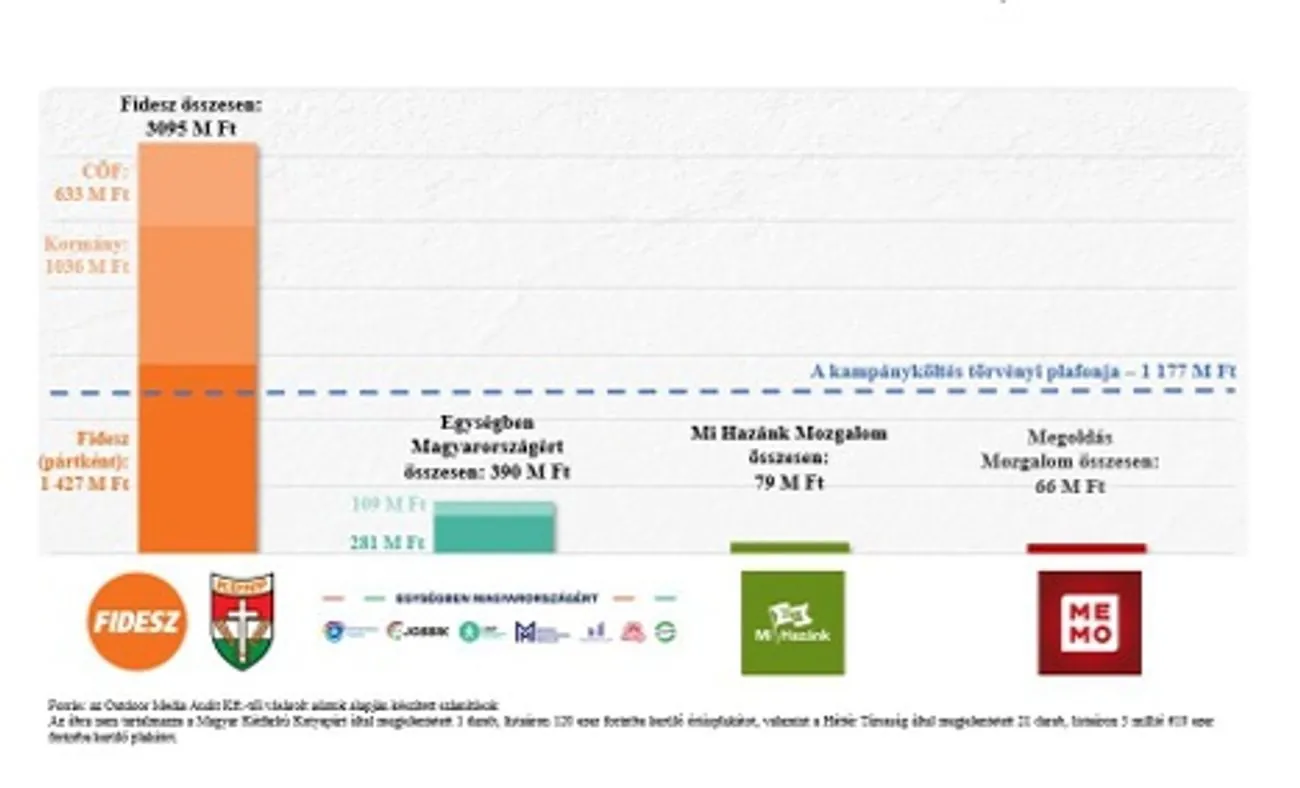Click the orange Fidesz circle logo
The height and width of the screenshot is (788, 1300).
click(136, 621)
